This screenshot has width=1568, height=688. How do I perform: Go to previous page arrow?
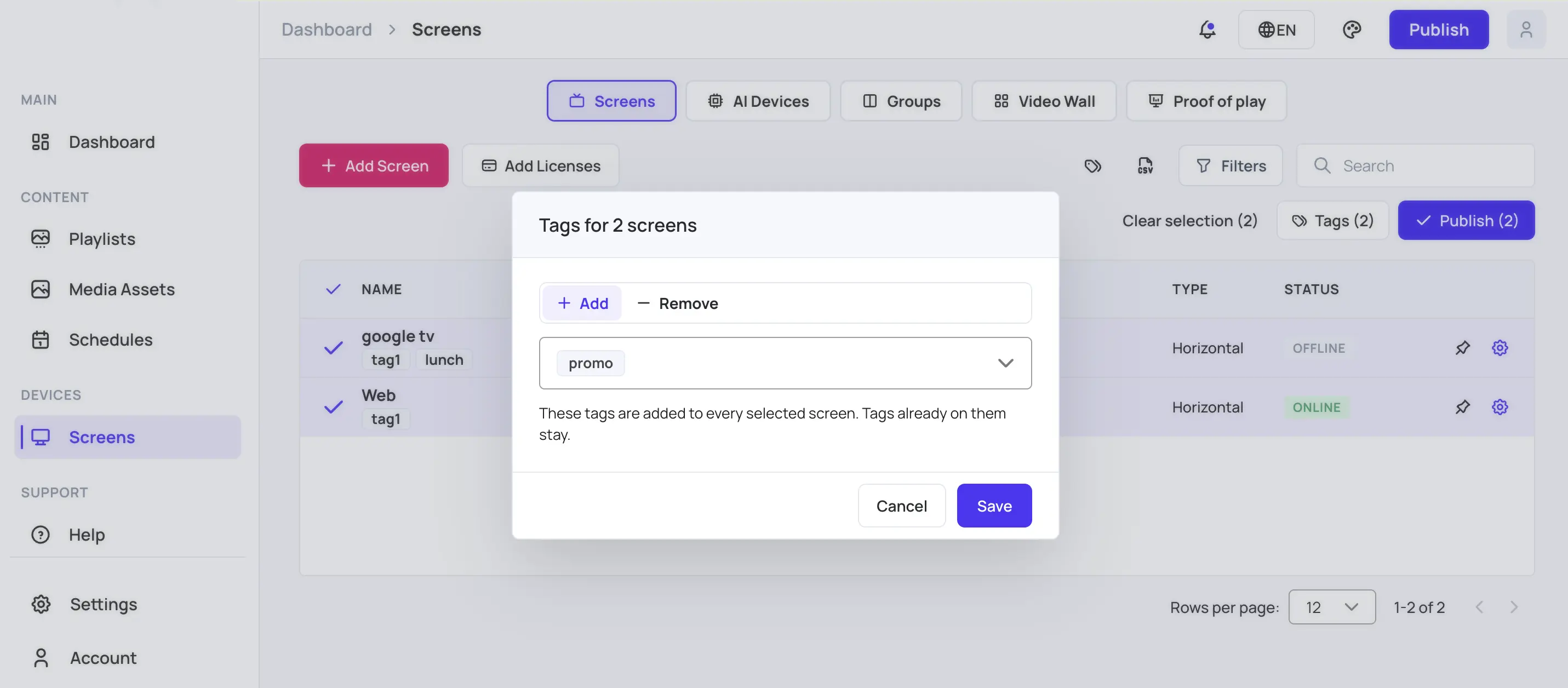pyautogui.click(x=1479, y=607)
